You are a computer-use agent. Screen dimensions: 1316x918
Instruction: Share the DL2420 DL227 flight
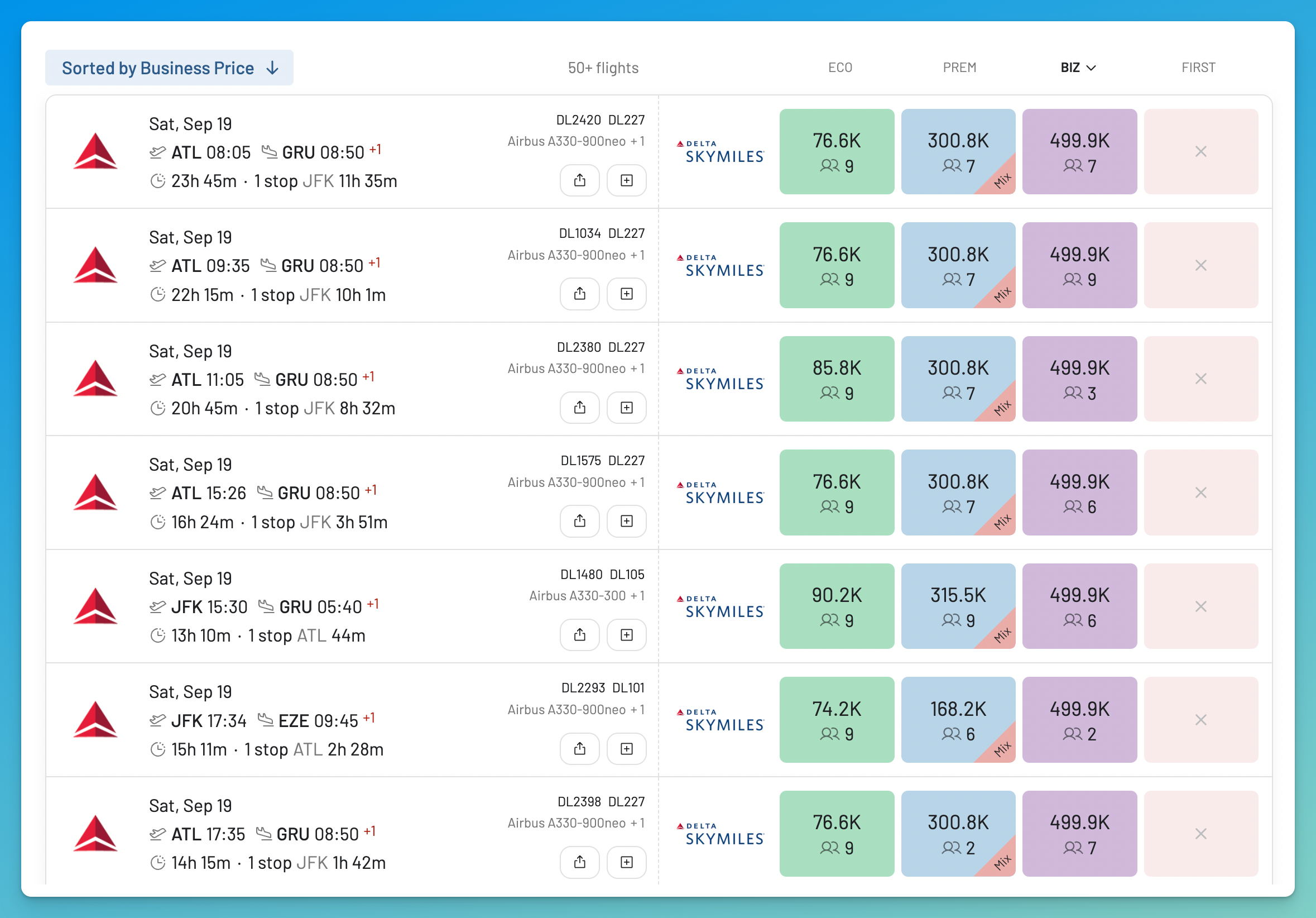579,180
